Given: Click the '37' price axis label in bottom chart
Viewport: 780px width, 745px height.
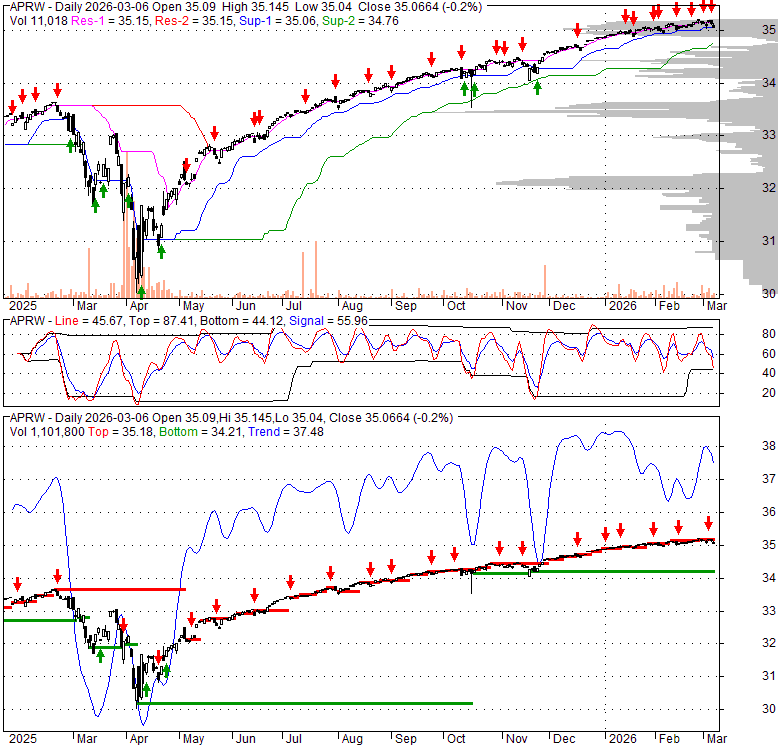Looking at the screenshot, I should coord(769,478).
